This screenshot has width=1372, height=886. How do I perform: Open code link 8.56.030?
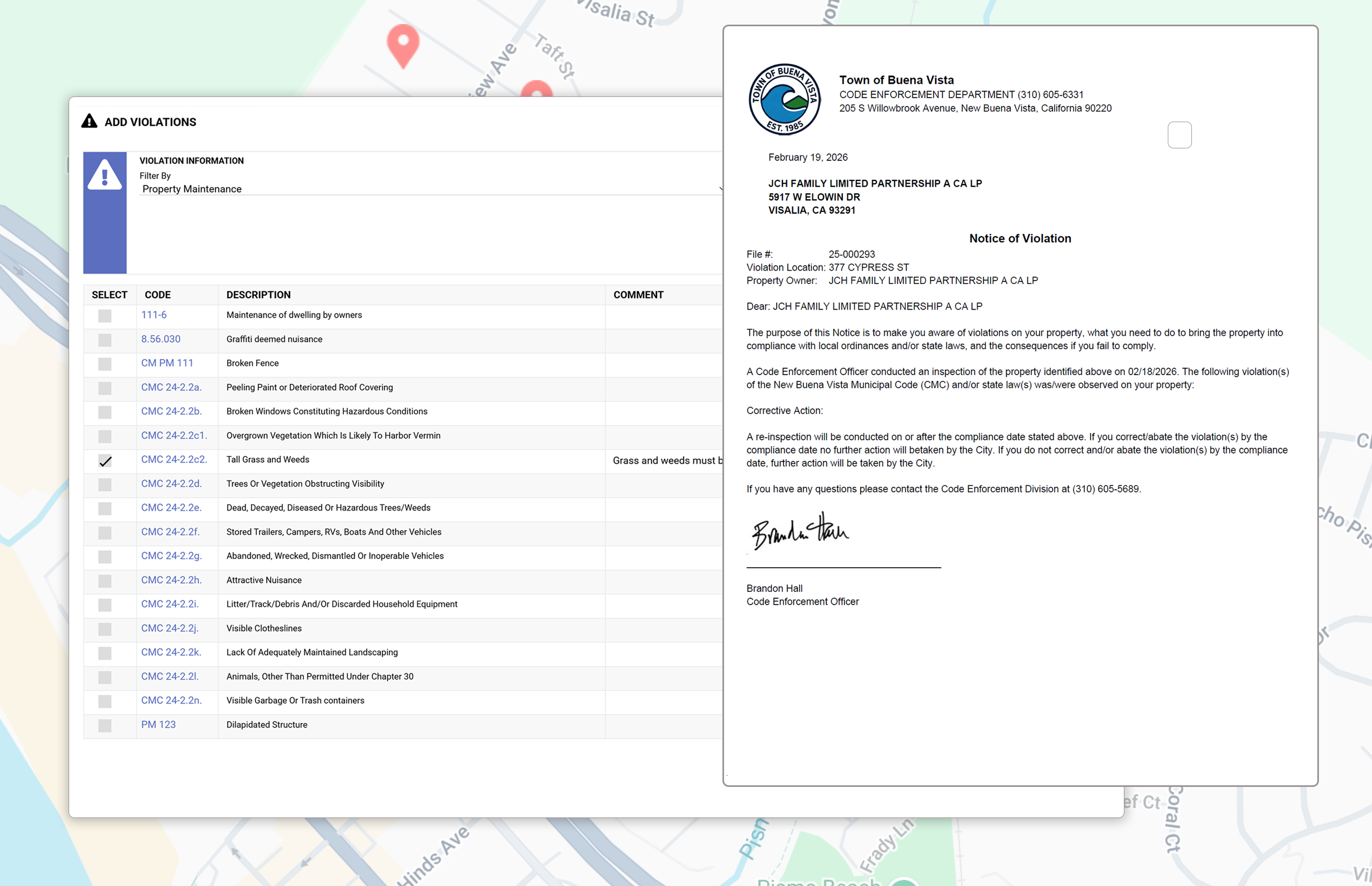[161, 339]
